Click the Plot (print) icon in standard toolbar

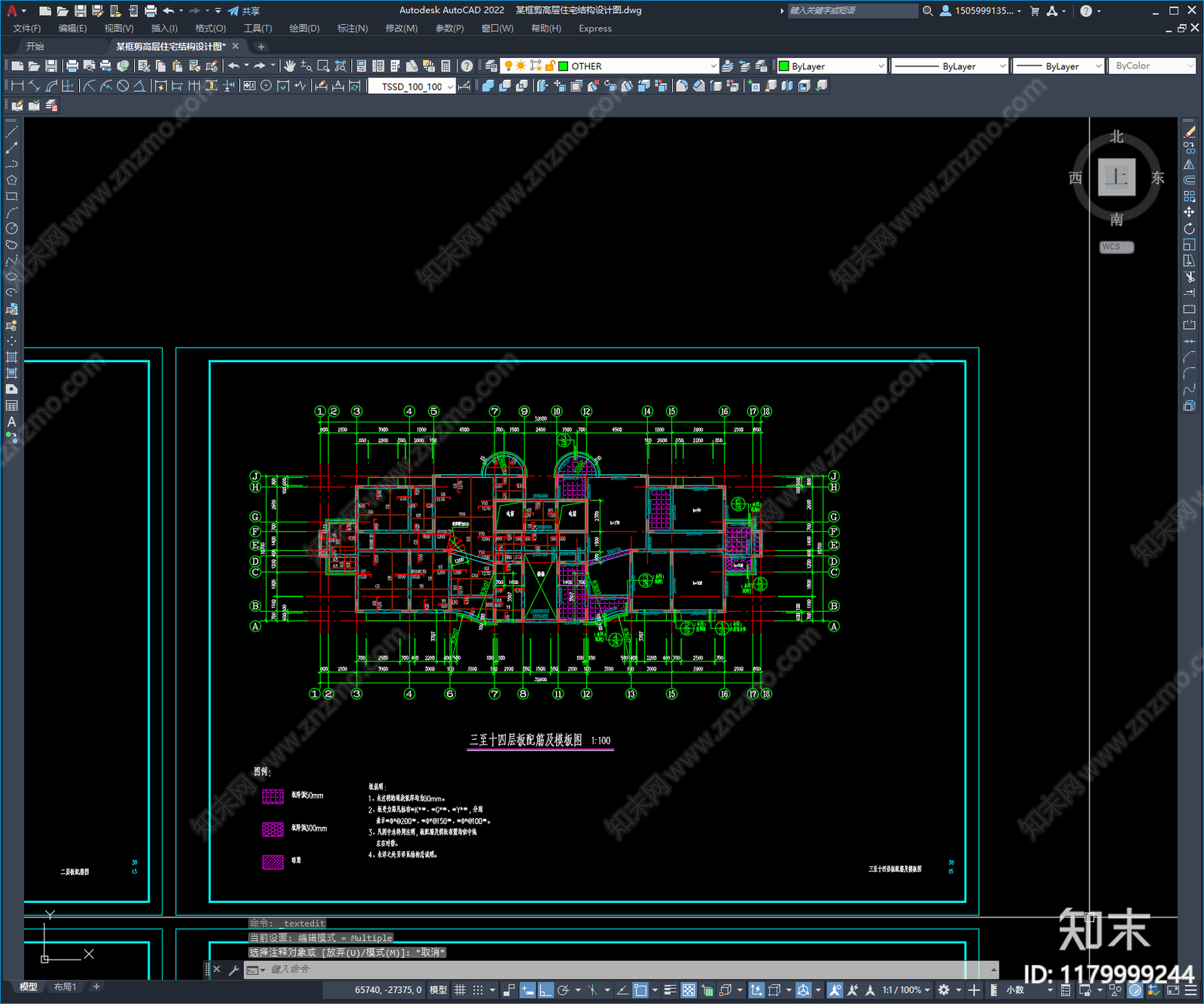pos(72,66)
